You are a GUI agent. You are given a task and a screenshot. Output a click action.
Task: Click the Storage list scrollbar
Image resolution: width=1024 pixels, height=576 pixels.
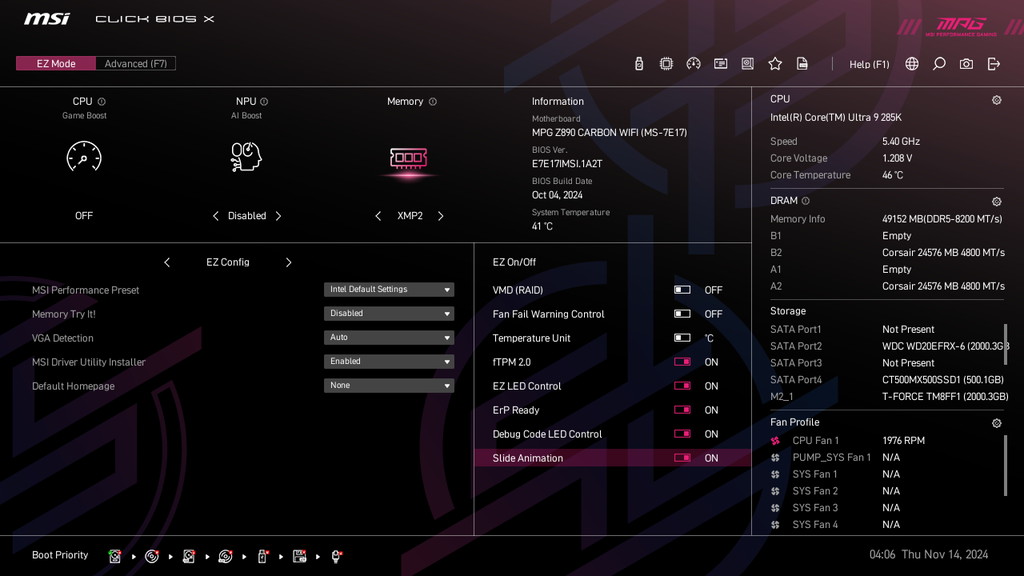point(1005,344)
